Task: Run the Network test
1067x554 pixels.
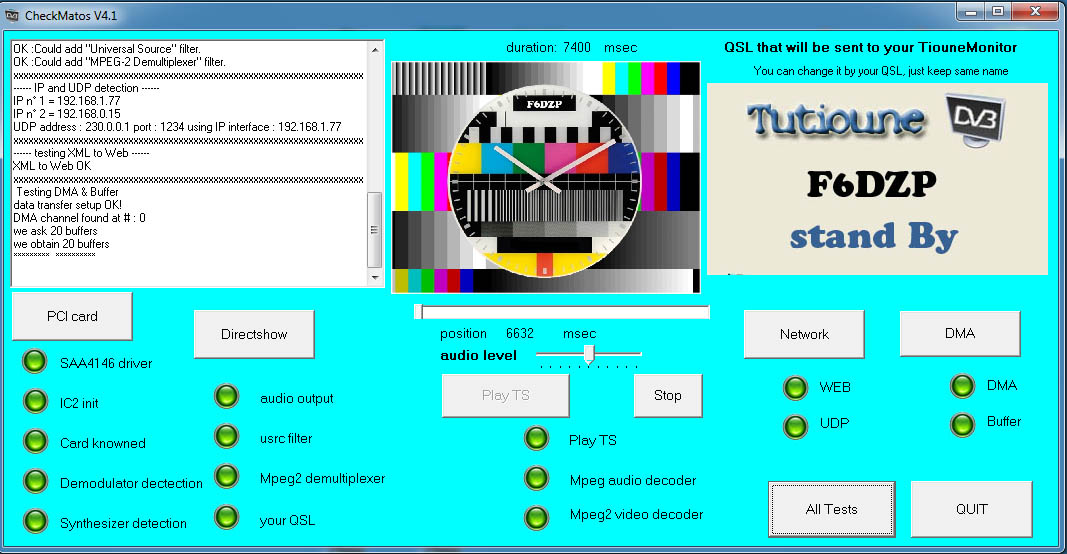Action: tap(804, 334)
